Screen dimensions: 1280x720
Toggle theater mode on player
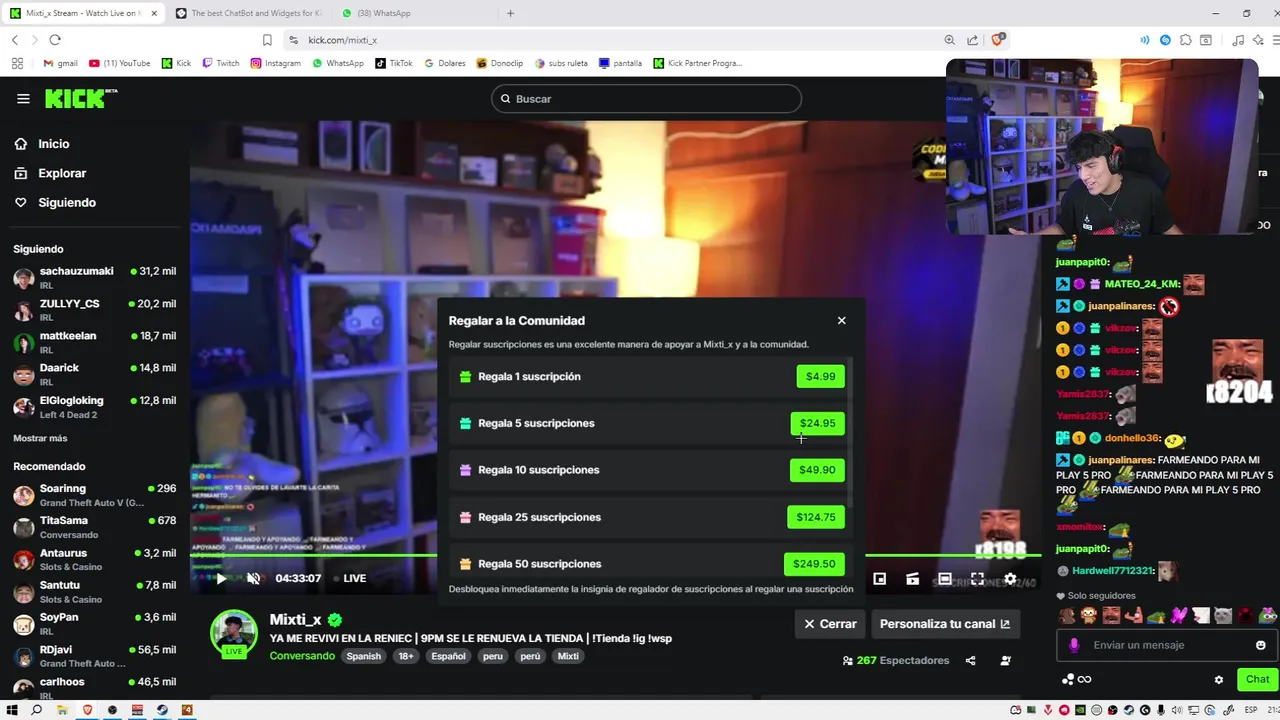944,578
